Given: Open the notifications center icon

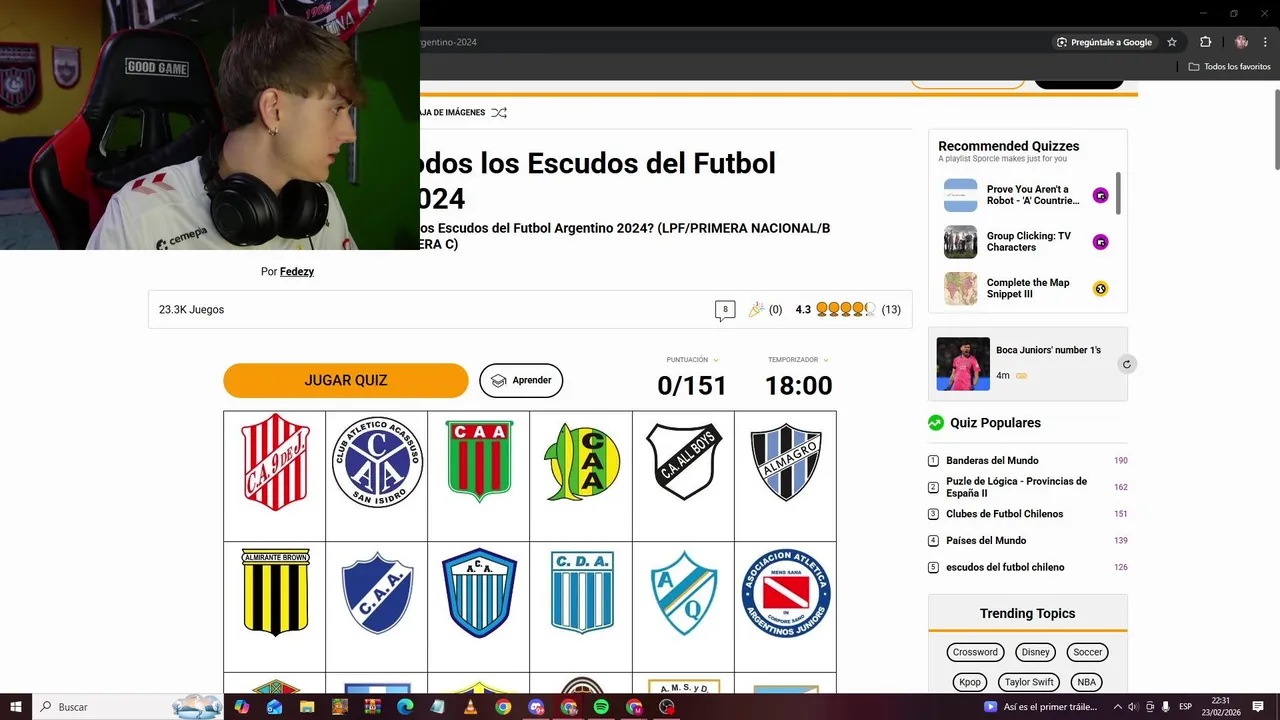Looking at the screenshot, I should pos(1258,707).
